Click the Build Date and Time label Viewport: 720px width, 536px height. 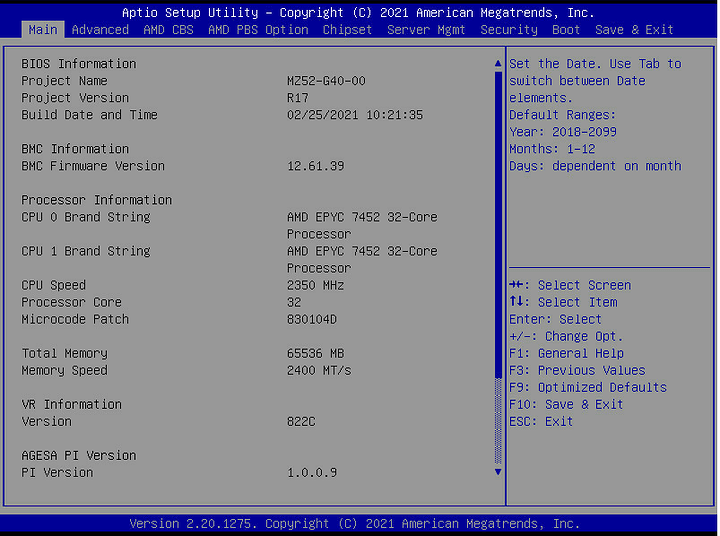pos(90,115)
